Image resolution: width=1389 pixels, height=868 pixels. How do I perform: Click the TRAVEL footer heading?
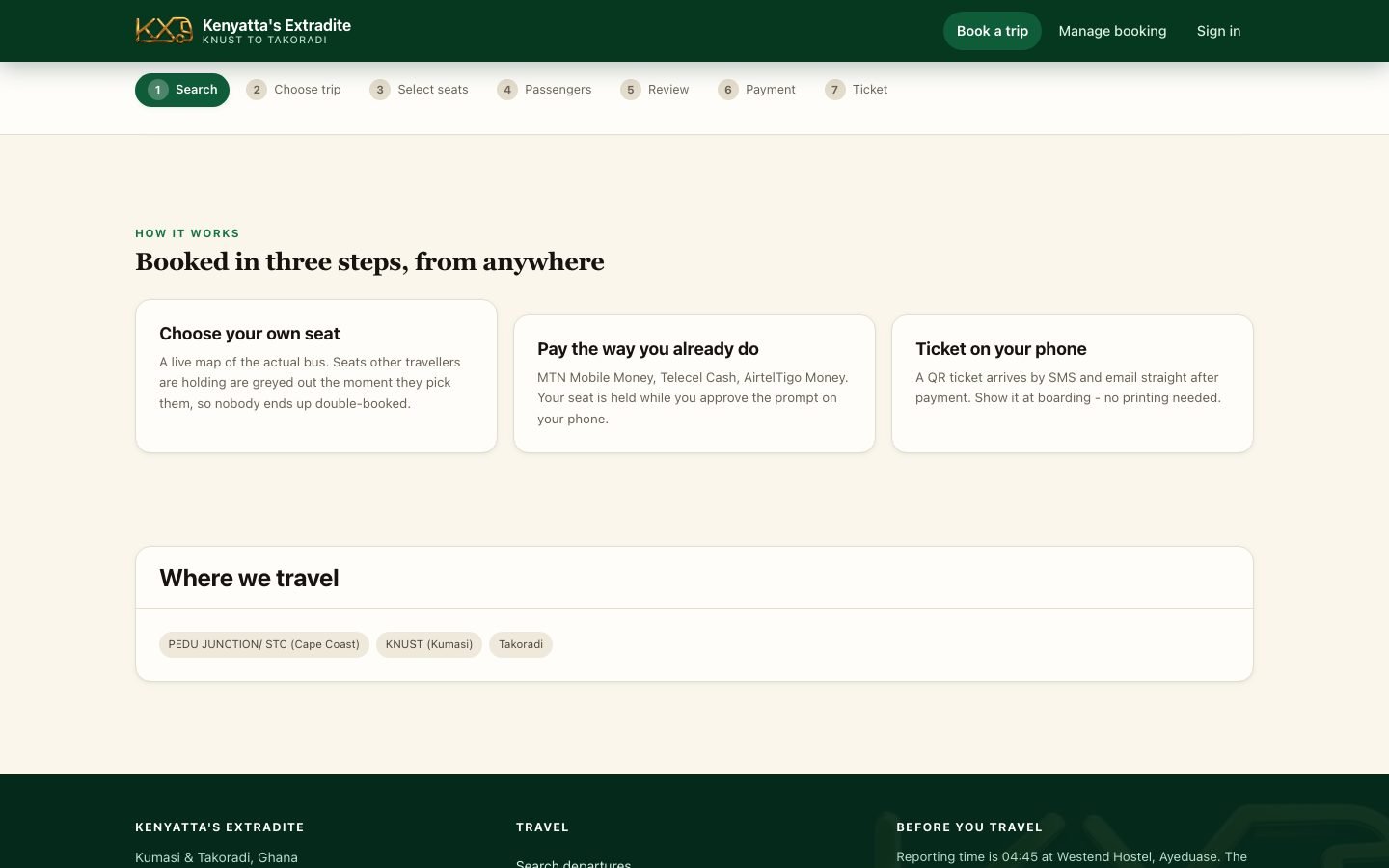point(542,827)
